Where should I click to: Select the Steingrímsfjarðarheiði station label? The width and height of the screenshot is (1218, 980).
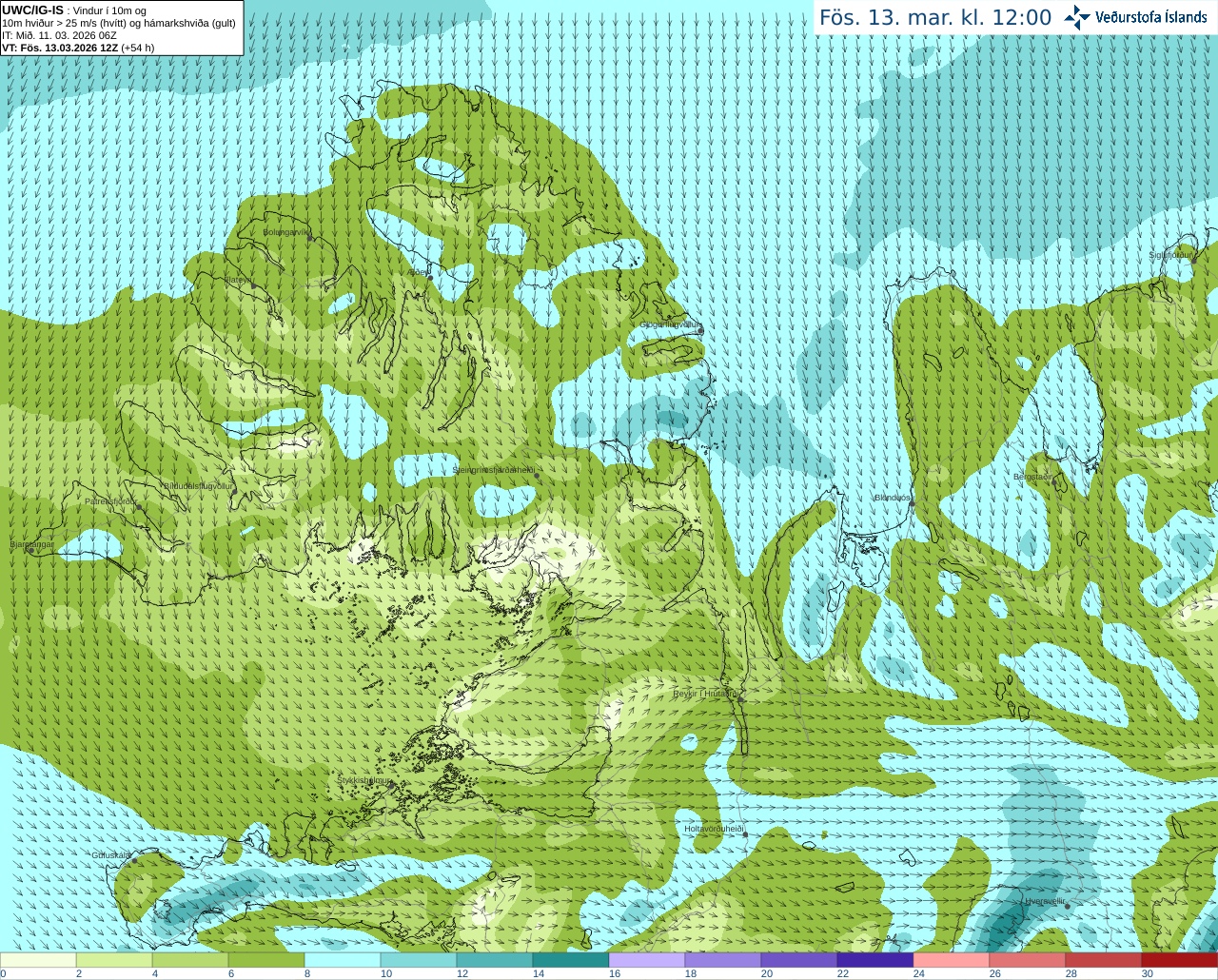pos(493,470)
